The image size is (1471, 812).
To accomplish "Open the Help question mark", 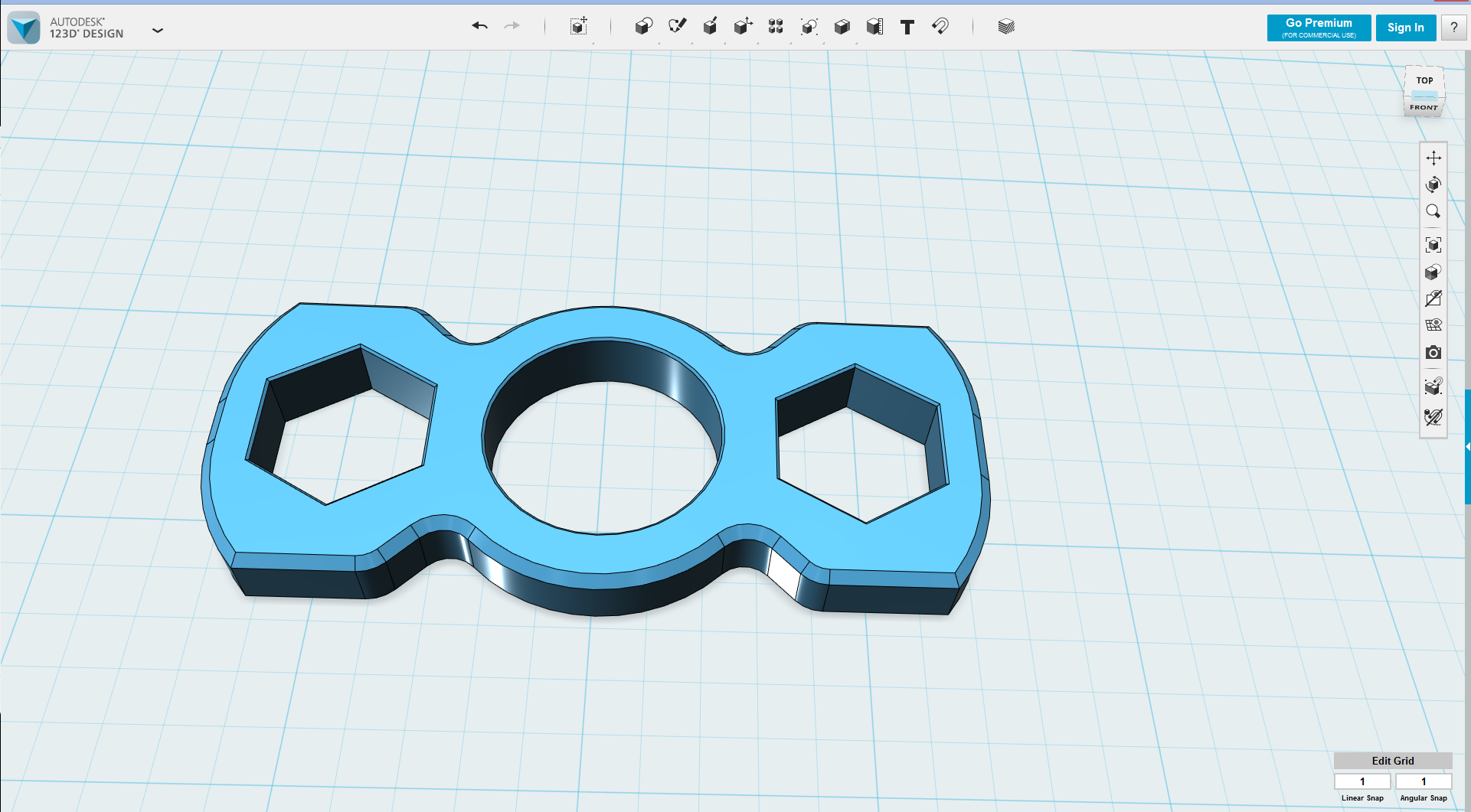I will click(1453, 28).
